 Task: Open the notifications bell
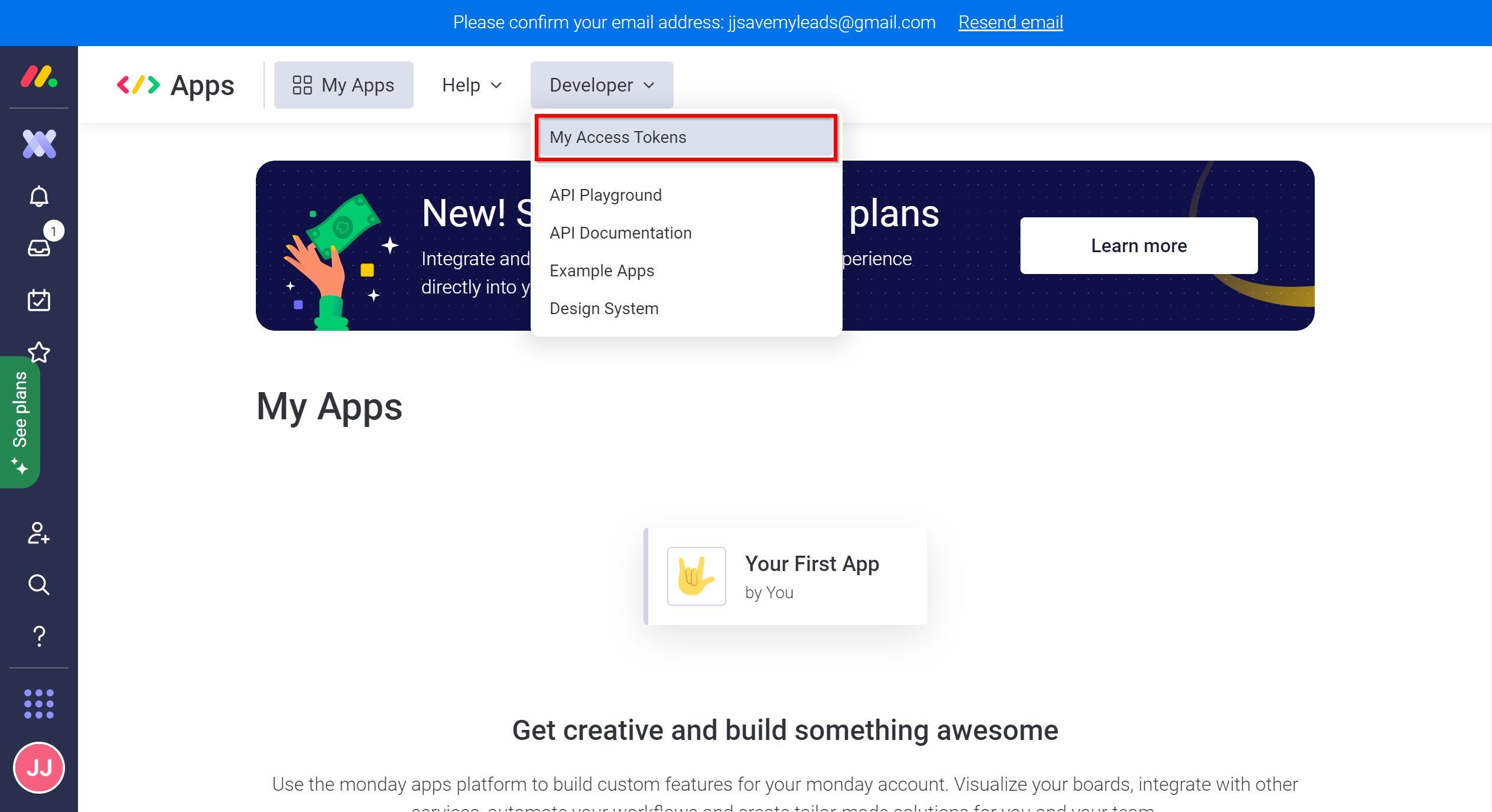39,196
